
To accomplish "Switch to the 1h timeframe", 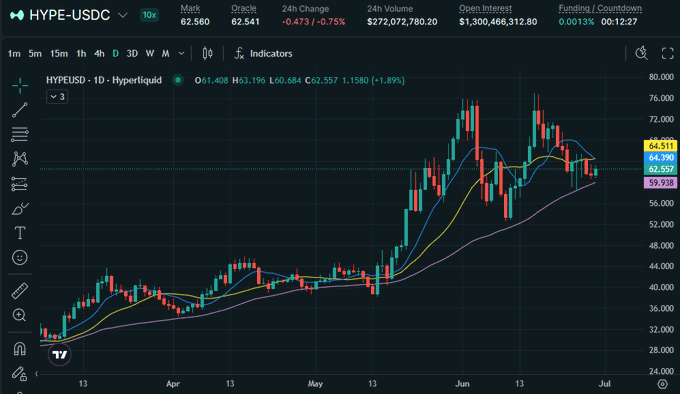I will click(x=81, y=54).
